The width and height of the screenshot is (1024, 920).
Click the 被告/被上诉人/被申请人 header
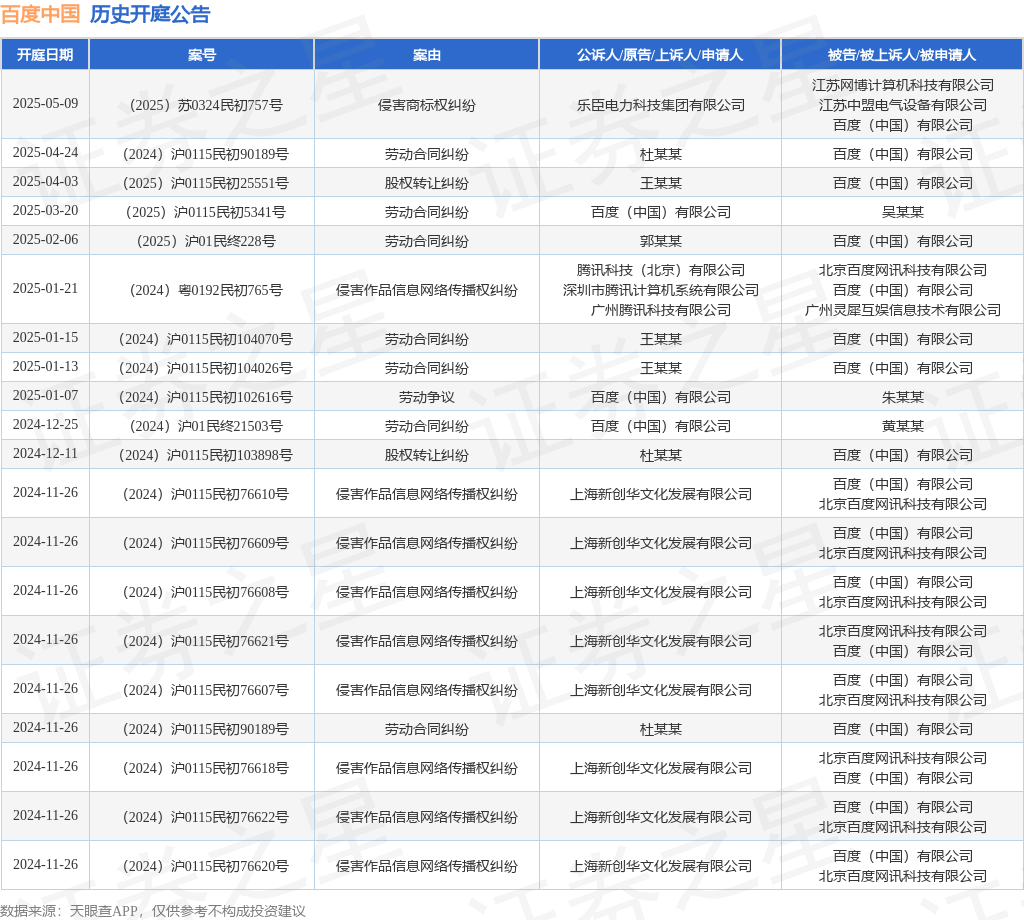click(x=902, y=55)
